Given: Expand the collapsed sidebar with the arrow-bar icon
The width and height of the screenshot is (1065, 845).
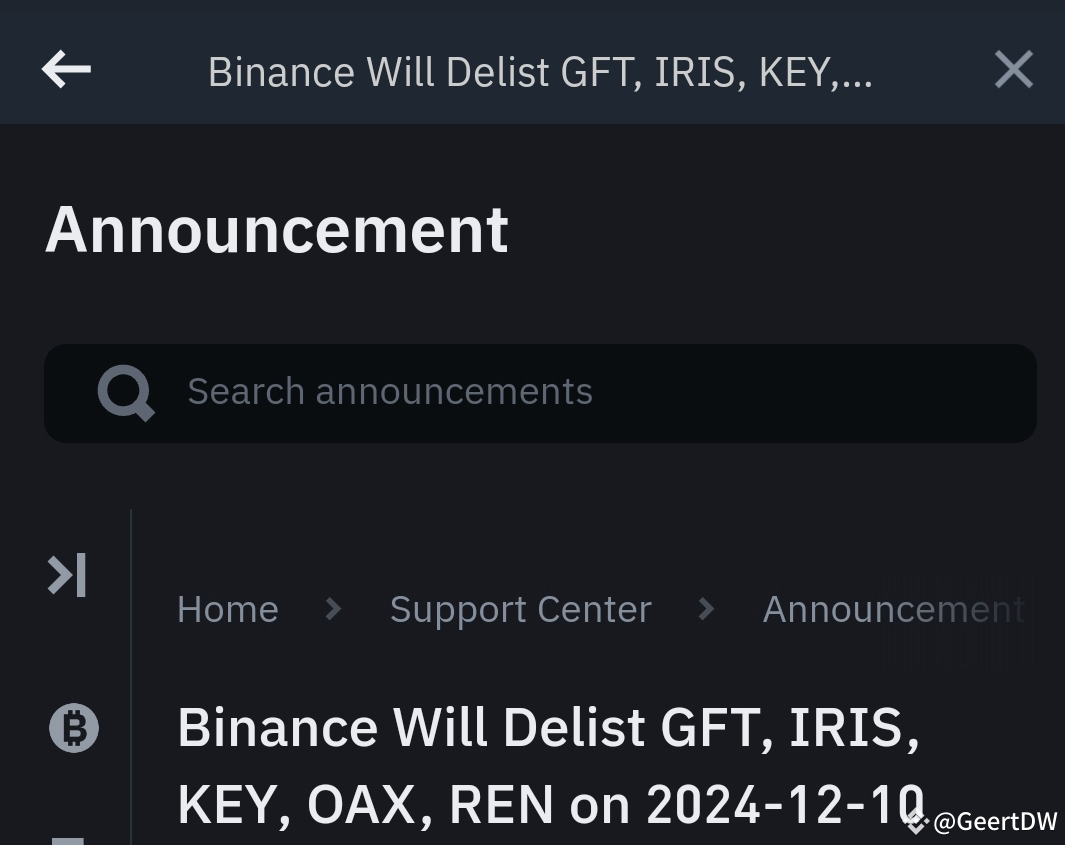Looking at the screenshot, I should tap(66, 574).
